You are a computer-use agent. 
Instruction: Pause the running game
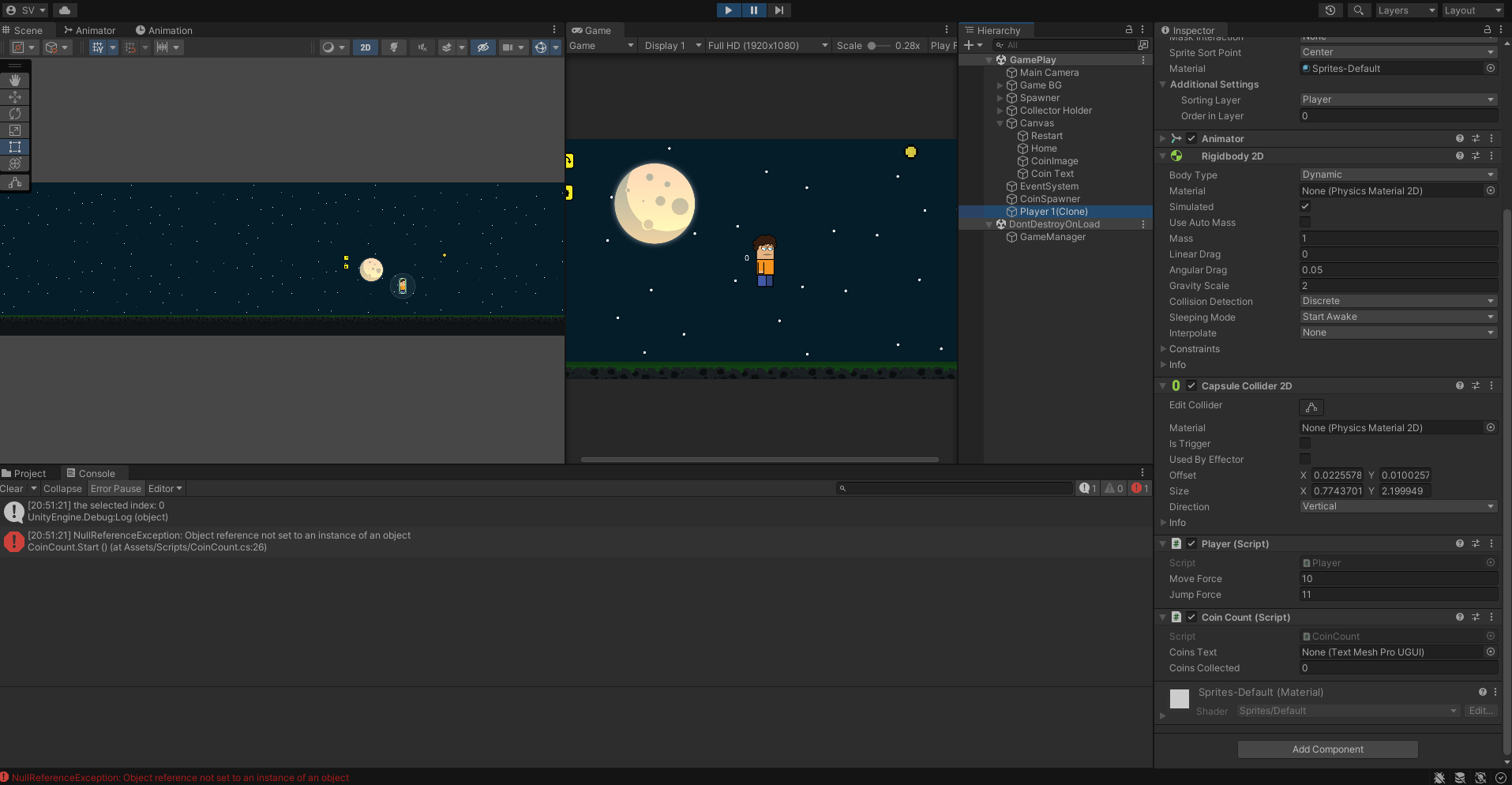pyautogui.click(x=753, y=9)
